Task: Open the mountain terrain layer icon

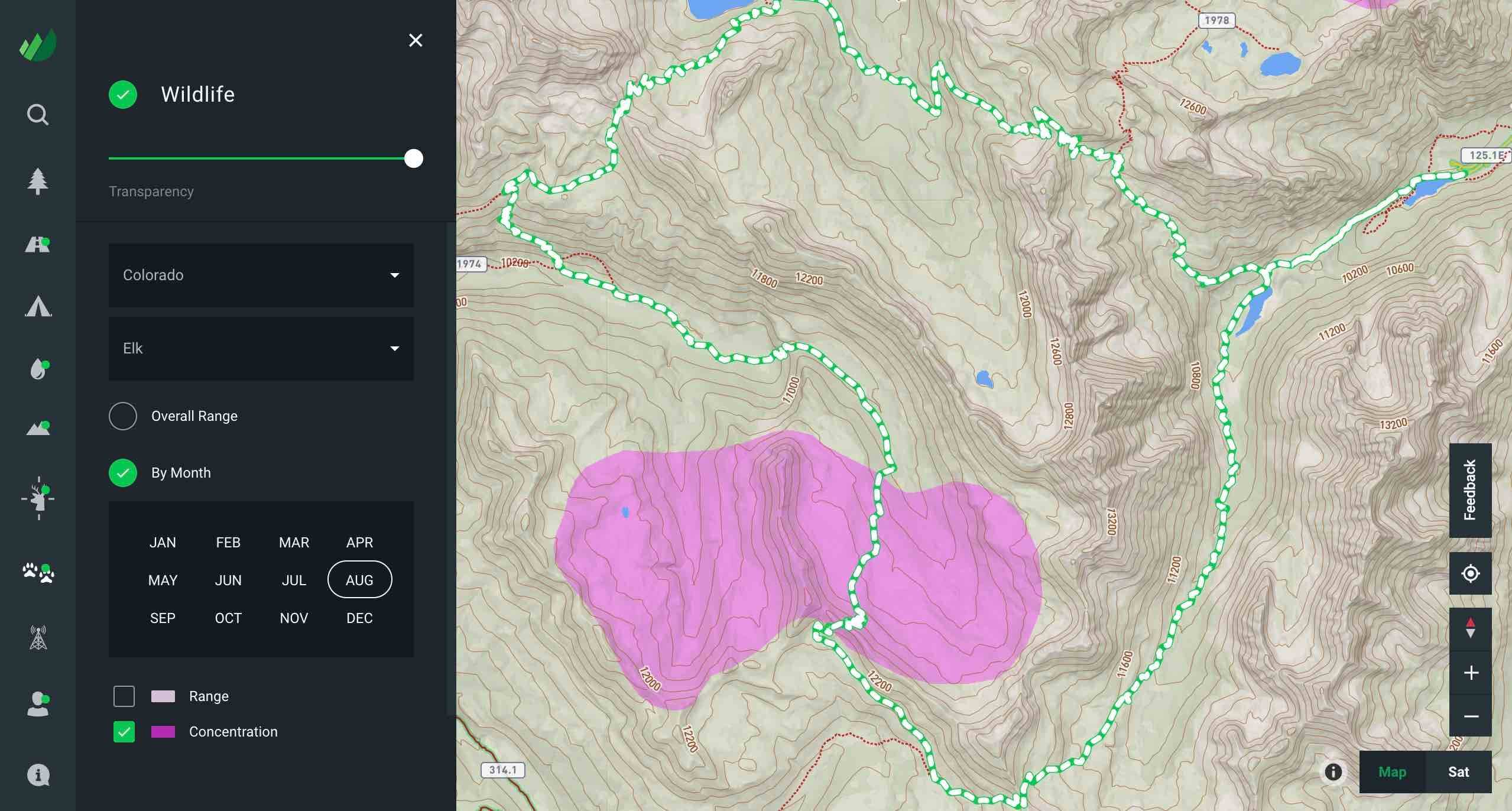Action: [38, 428]
